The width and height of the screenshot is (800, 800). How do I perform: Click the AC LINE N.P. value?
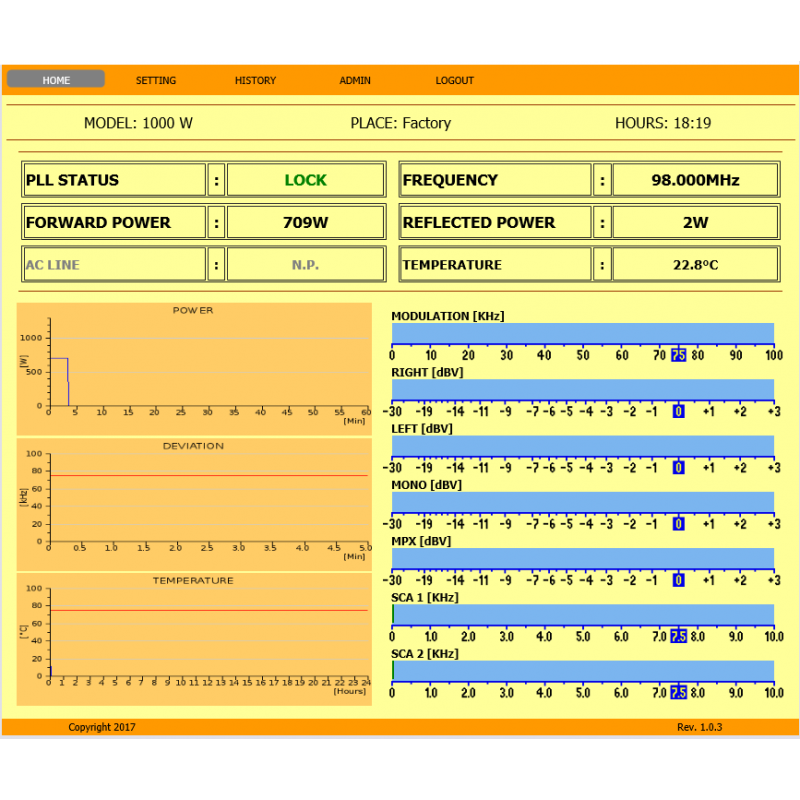[x=305, y=265]
